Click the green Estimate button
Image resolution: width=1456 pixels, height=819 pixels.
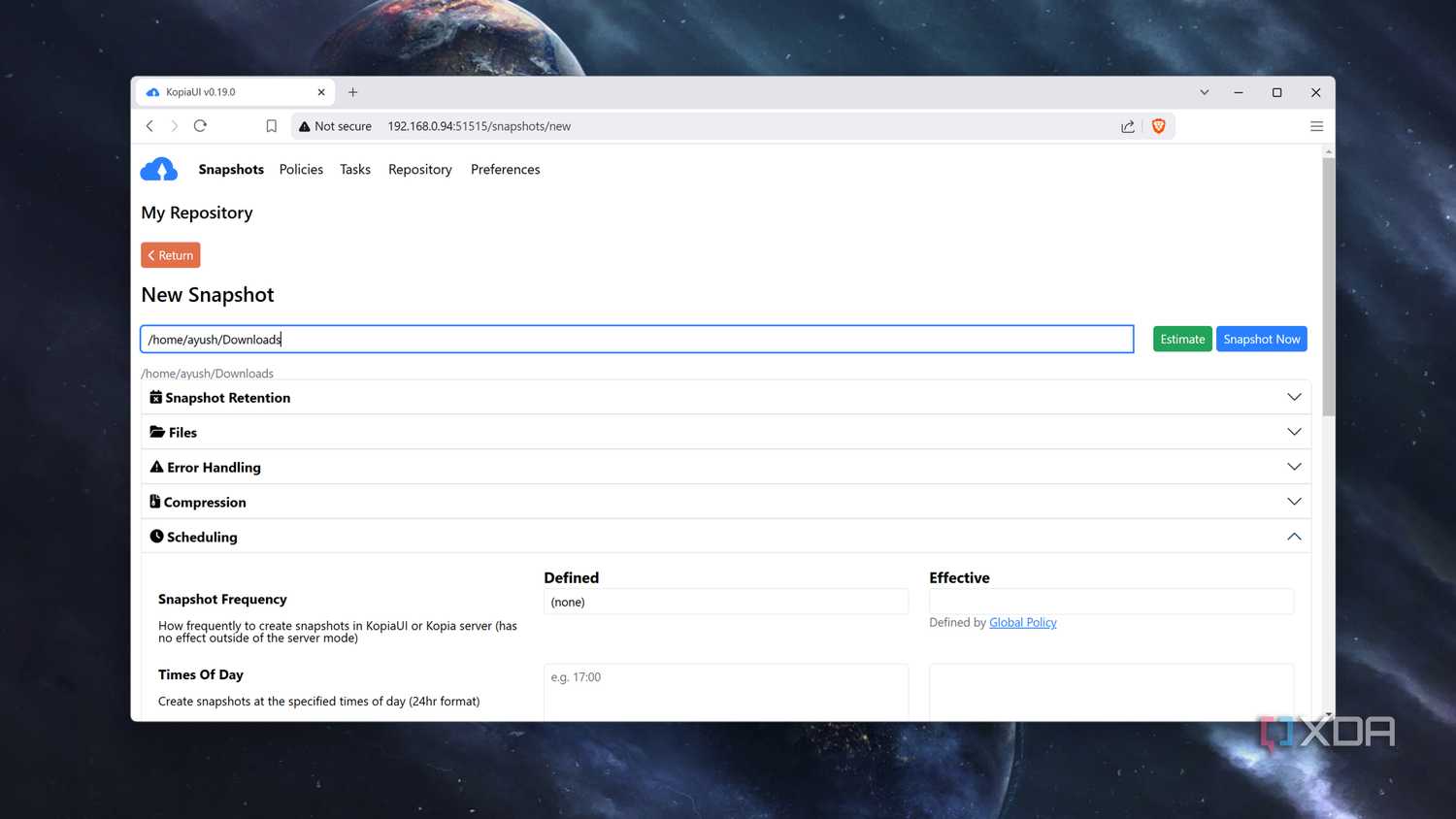1182,339
